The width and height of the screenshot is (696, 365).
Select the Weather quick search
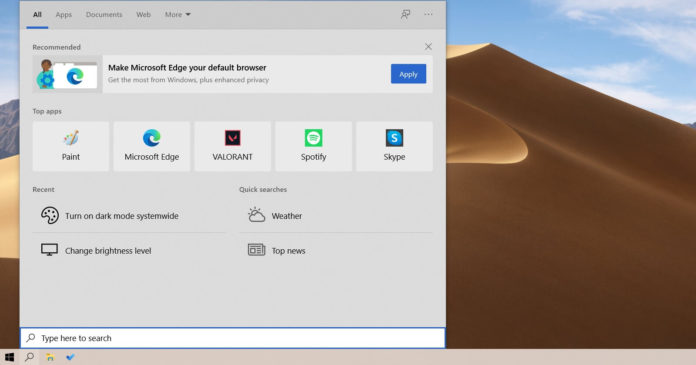[336, 215]
